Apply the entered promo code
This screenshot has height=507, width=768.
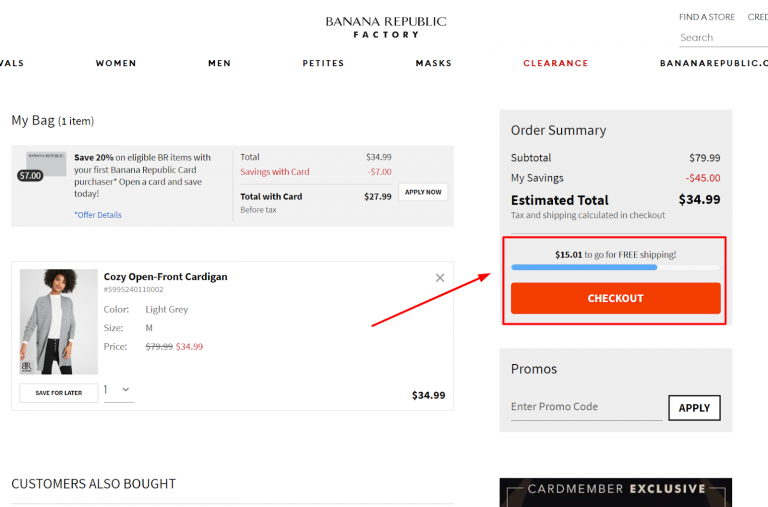coord(694,408)
